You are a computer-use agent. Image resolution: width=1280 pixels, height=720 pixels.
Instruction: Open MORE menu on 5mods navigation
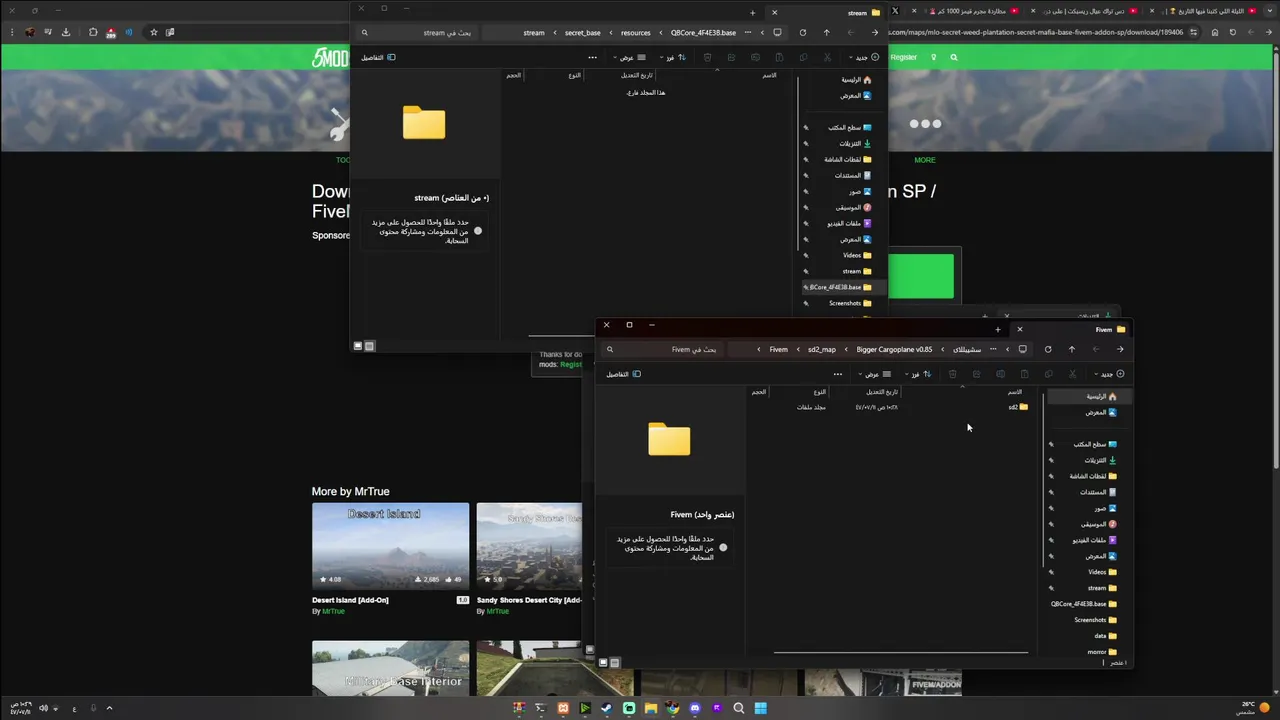(925, 160)
